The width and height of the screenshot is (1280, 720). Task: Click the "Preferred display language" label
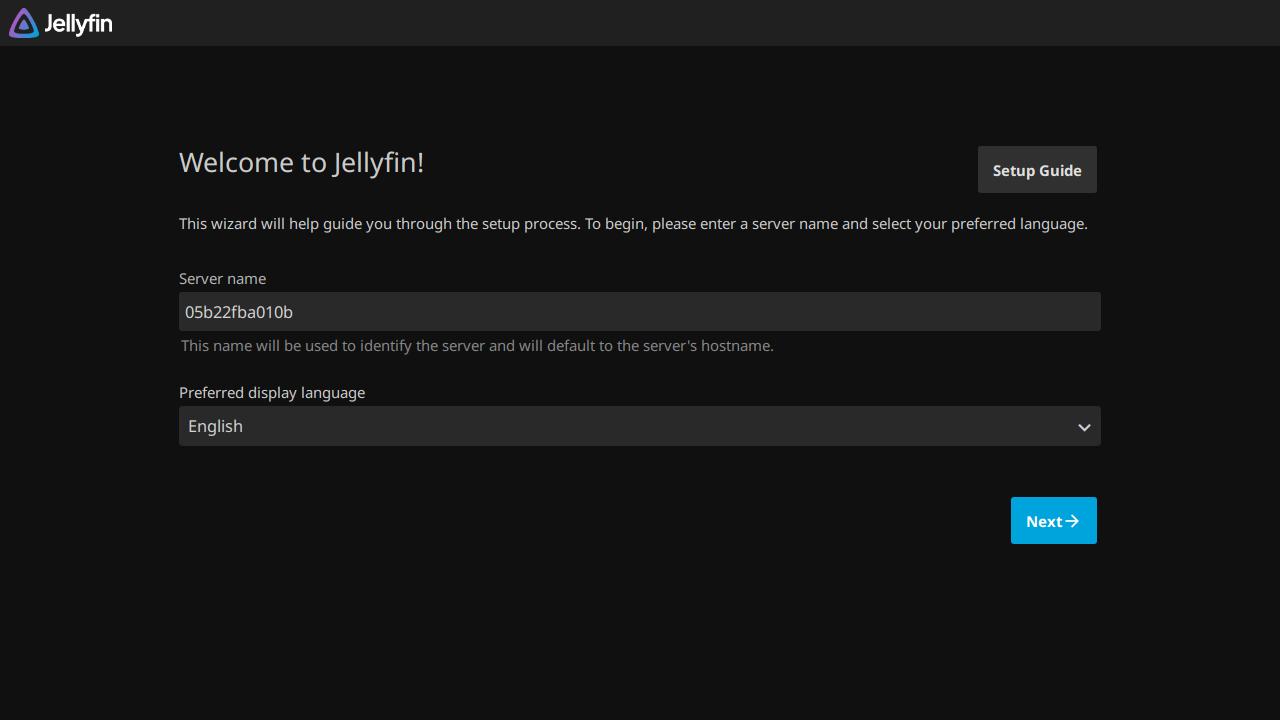[x=272, y=393]
